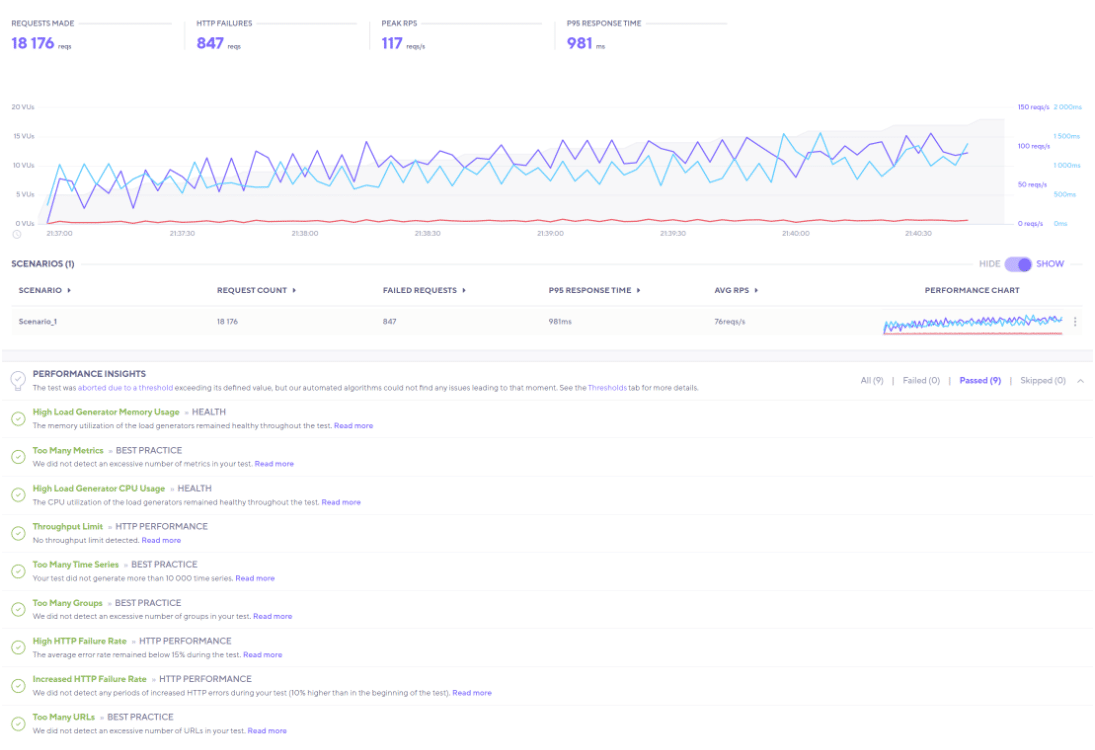The width and height of the screenshot is (1095, 750).
Task: Click check icon for Too Many Groups
Action: click(18, 610)
